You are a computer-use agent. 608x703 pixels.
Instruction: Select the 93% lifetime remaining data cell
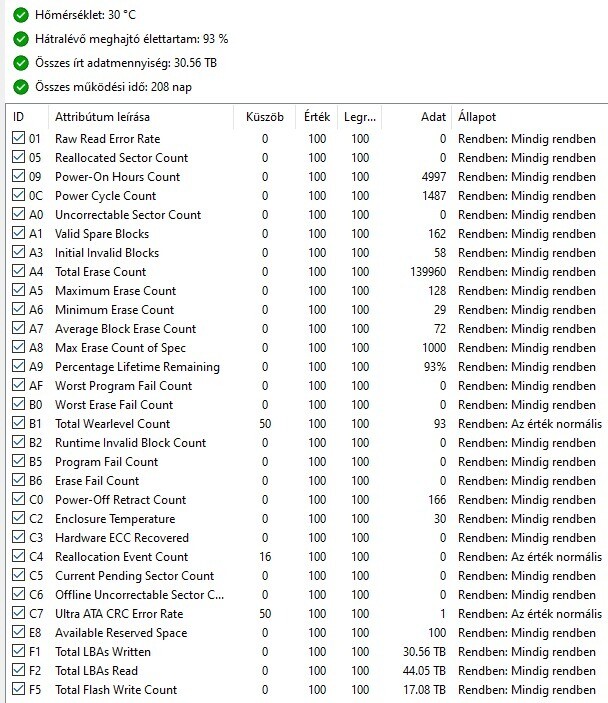tap(435, 367)
